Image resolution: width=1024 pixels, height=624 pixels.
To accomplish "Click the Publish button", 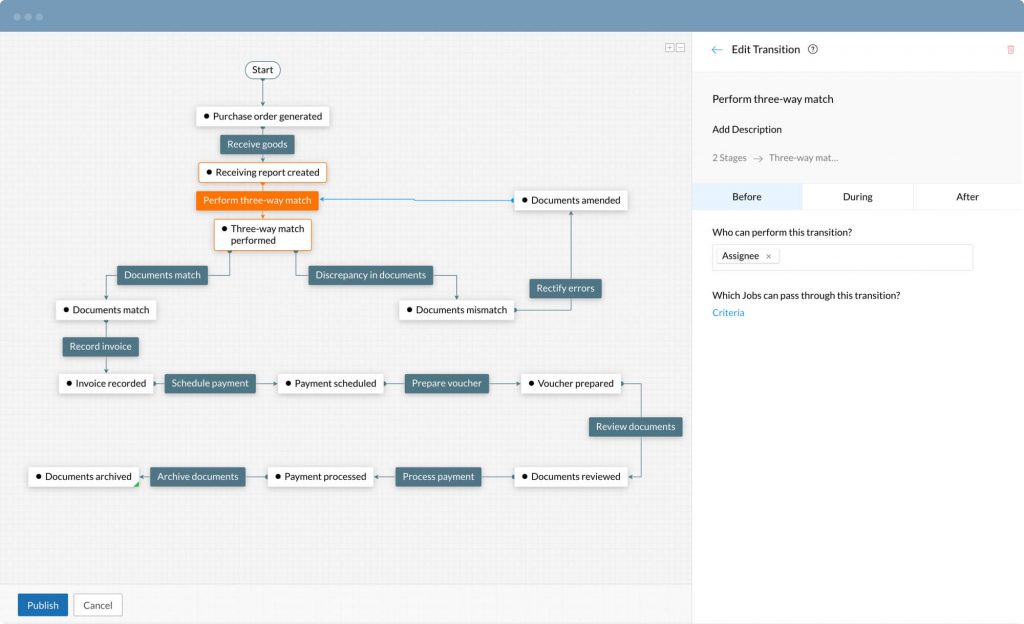I will click(42, 605).
